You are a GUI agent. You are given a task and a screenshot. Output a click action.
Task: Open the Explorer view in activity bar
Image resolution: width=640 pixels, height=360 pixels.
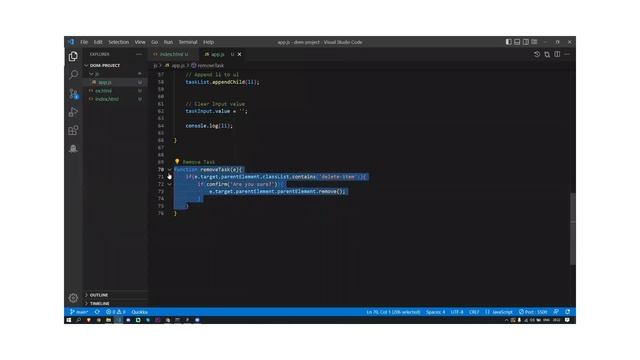pos(73,56)
